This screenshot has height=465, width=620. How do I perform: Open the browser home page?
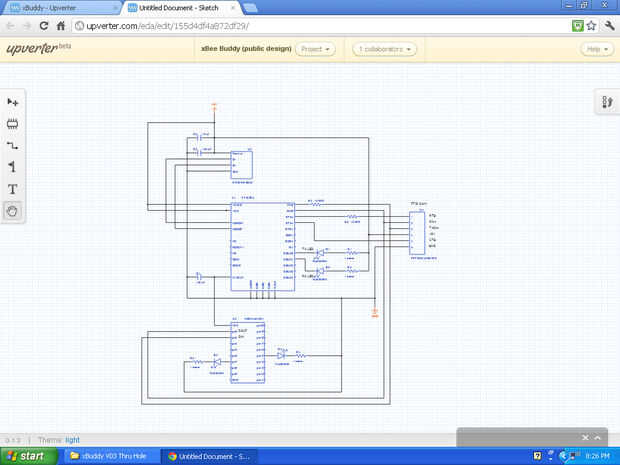(60, 26)
